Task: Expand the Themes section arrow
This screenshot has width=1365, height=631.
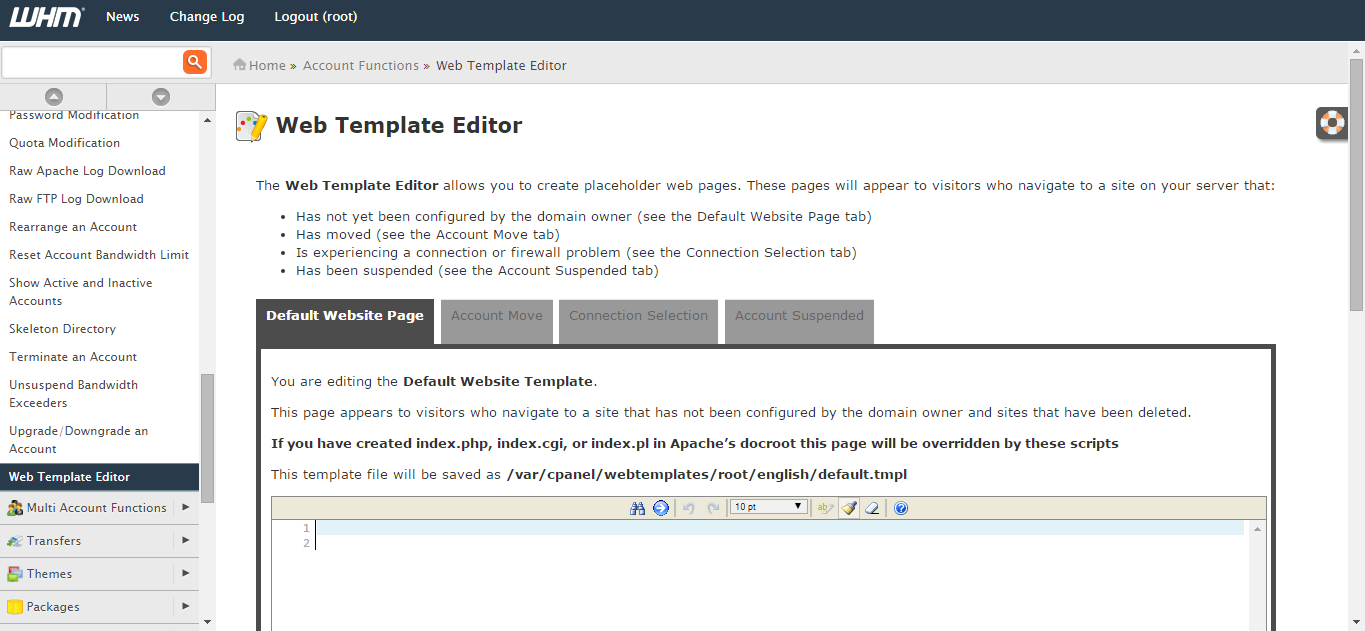Action: pos(185,574)
